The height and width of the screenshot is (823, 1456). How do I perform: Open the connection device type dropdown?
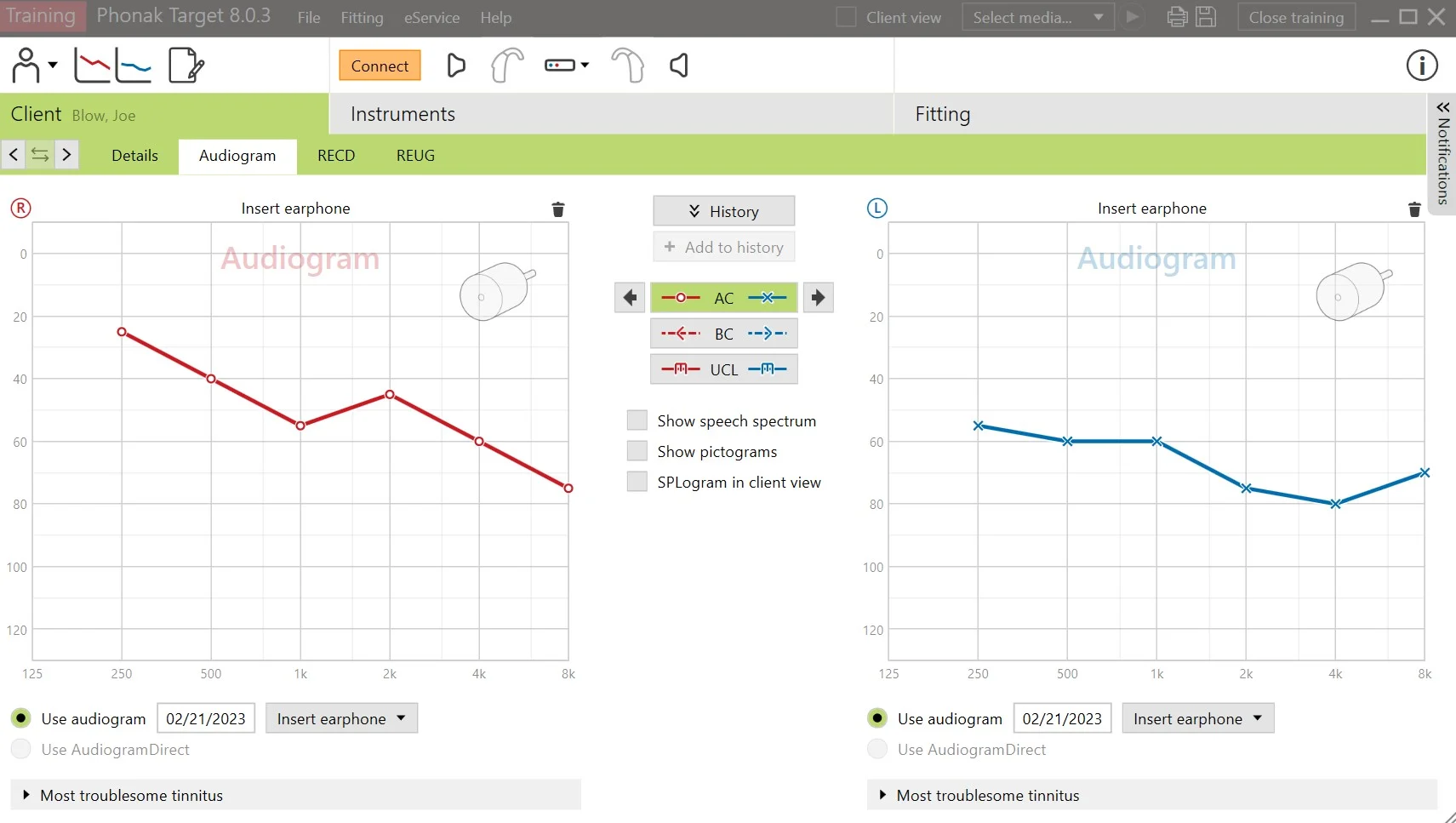point(567,66)
